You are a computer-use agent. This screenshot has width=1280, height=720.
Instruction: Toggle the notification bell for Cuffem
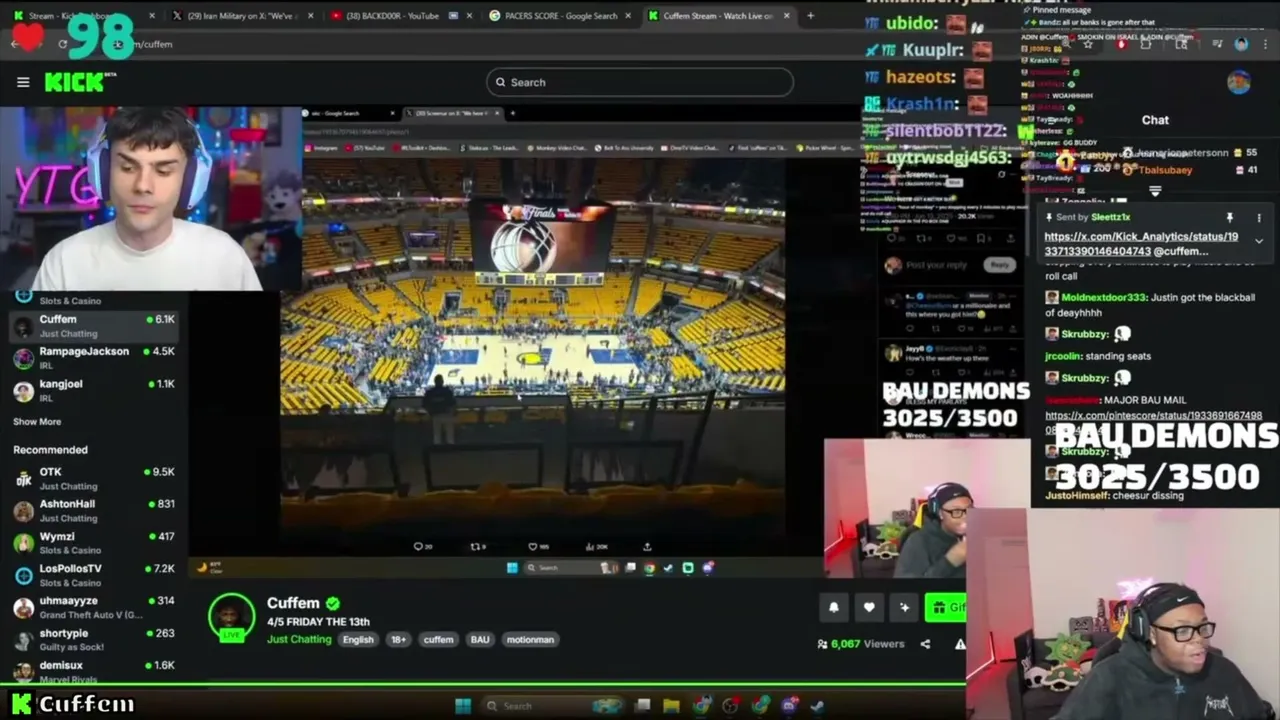pyautogui.click(x=834, y=607)
